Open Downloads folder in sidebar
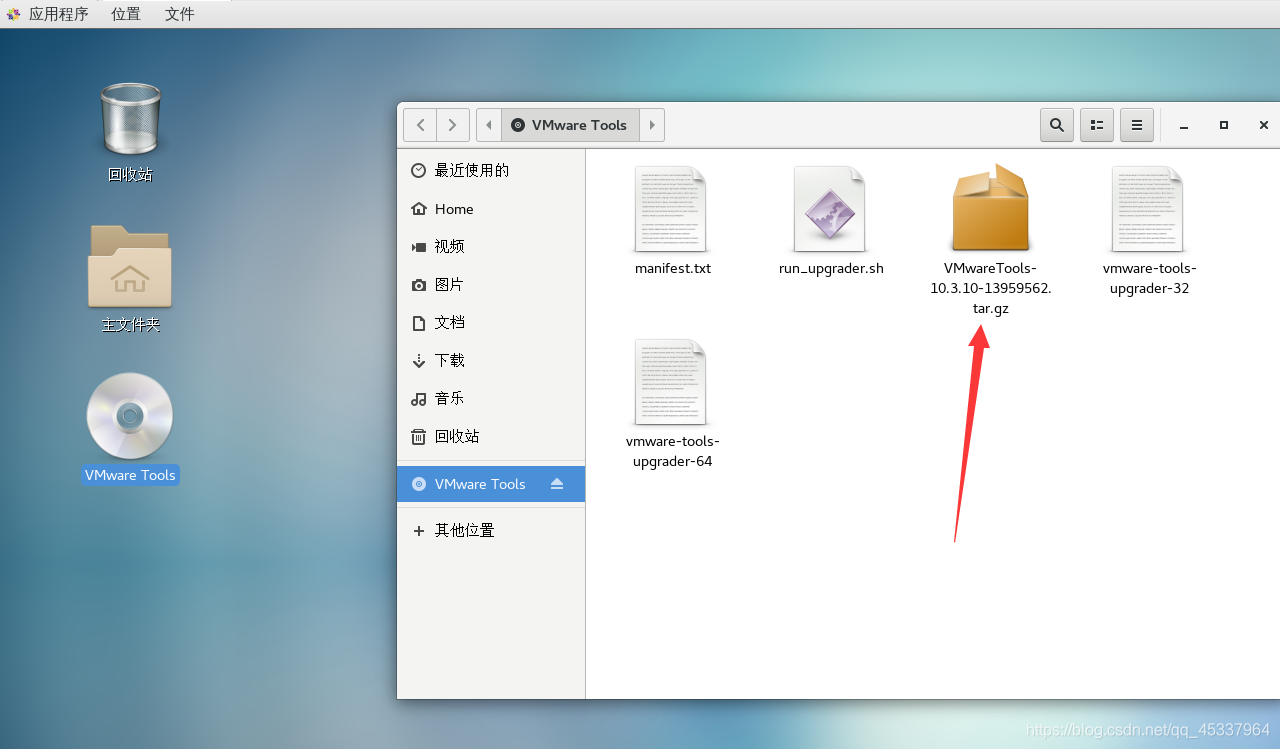 (x=491, y=361)
